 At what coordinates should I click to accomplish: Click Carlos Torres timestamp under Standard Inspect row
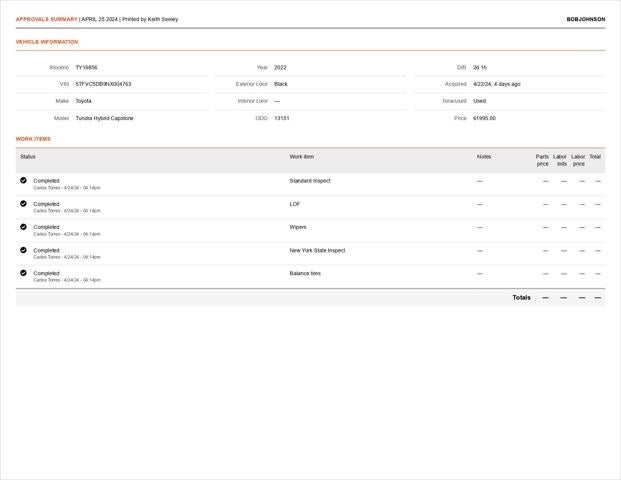(67, 188)
